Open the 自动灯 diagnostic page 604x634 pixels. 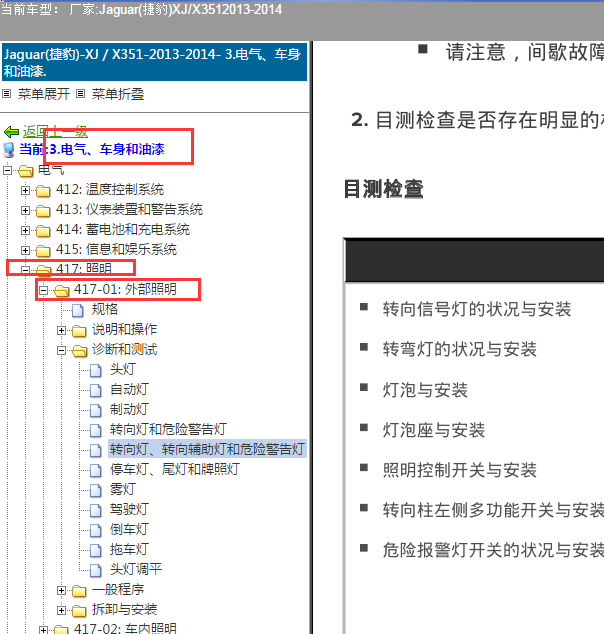click(x=129, y=389)
